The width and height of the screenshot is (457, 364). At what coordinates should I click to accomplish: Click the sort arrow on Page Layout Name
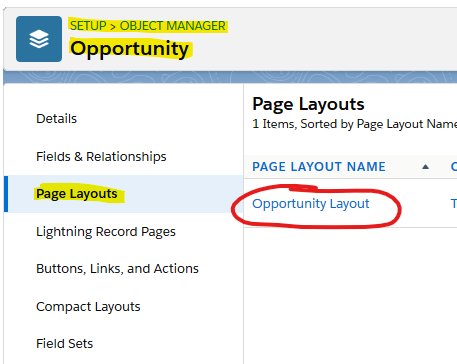click(x=425, y=167)
